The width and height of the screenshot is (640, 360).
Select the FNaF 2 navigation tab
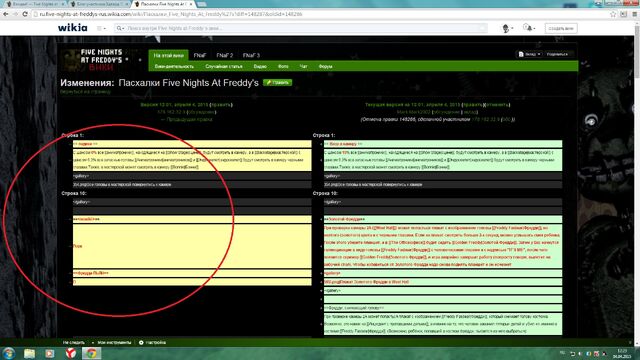tap(224, 55)
